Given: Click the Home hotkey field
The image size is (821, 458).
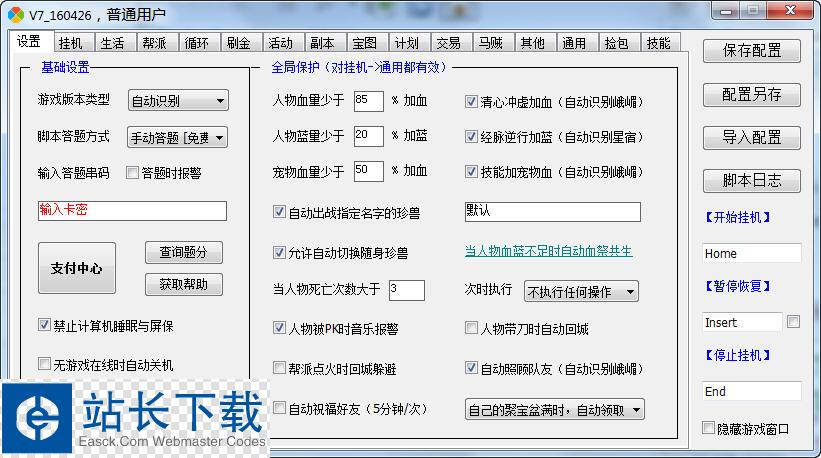Looking at the screenshot, I should click(751, 253).
